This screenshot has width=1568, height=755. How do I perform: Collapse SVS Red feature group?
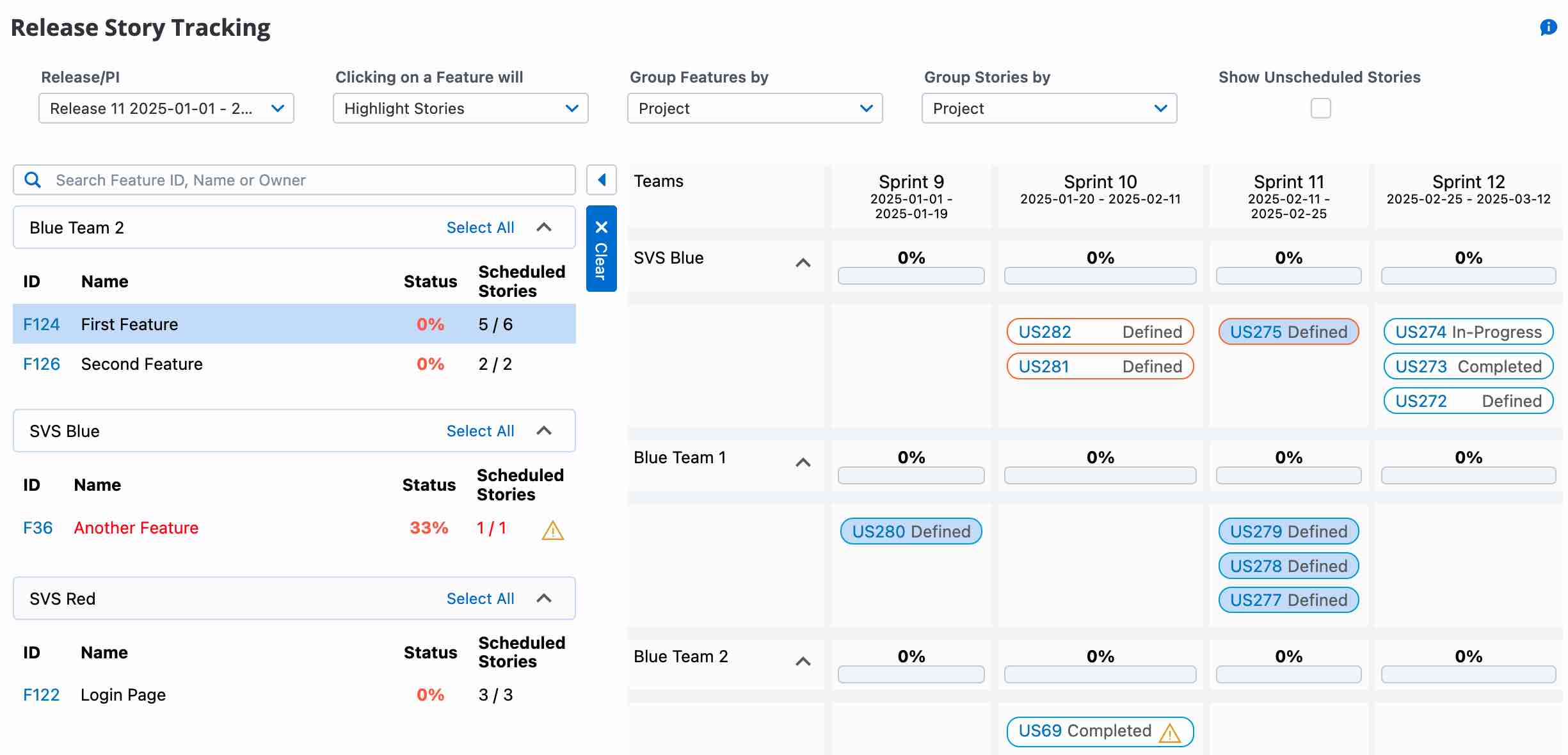point(544,598)
